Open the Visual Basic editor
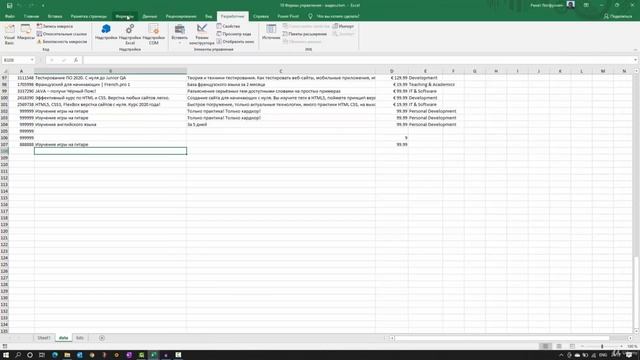Image resolution: width=640 pixels, height=360 pixels. tap(9, 34)
